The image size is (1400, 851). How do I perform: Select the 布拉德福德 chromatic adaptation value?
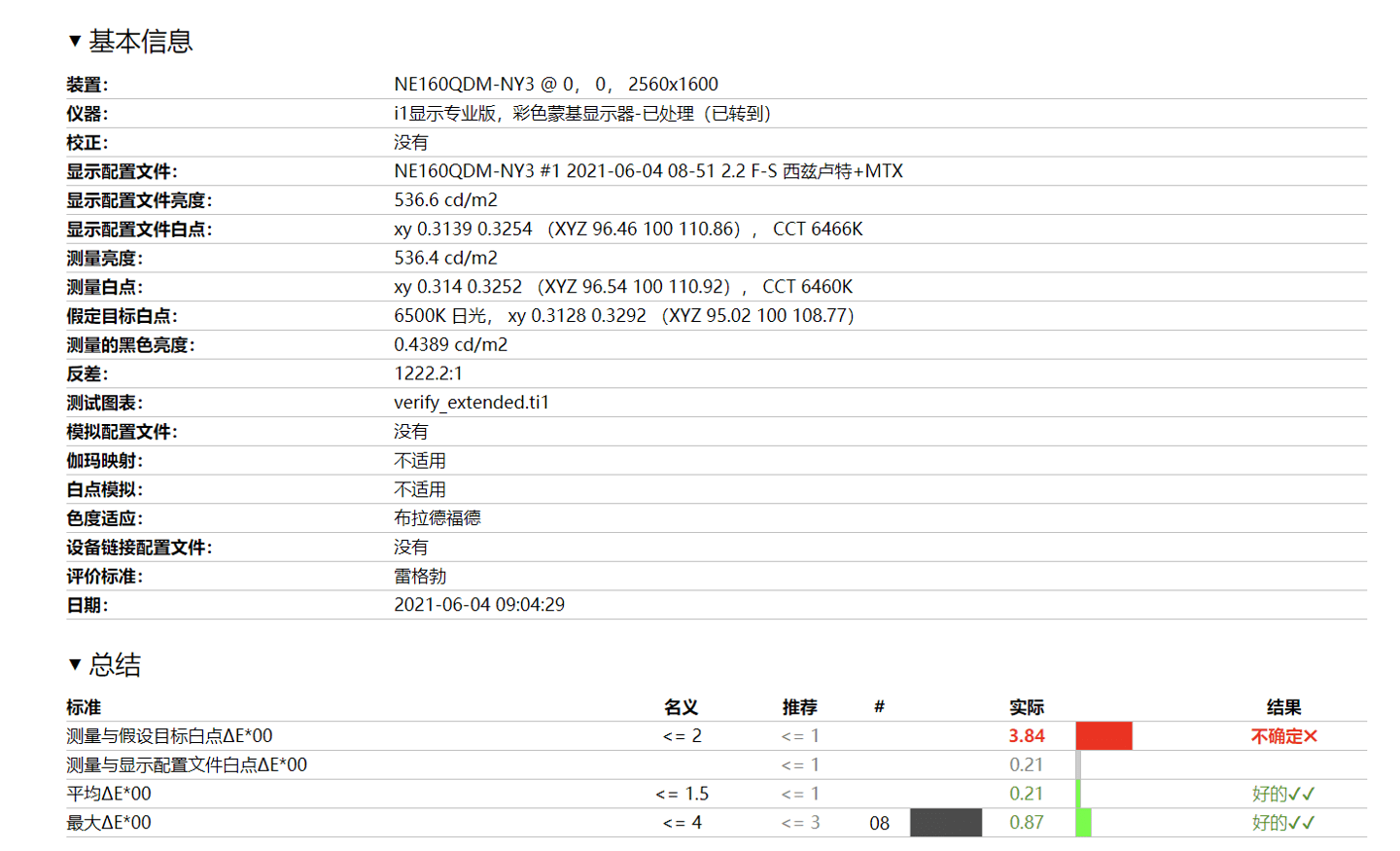[437, 518]
